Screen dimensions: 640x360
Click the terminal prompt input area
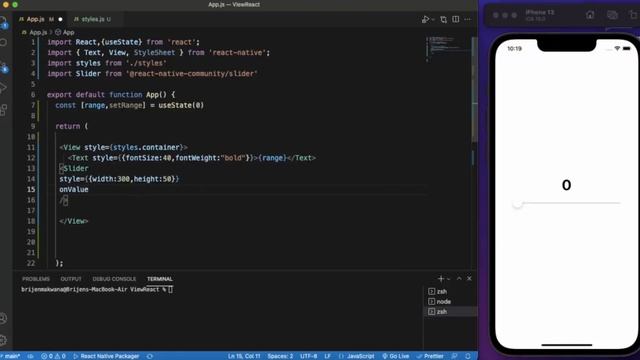(x=171, y=289)
